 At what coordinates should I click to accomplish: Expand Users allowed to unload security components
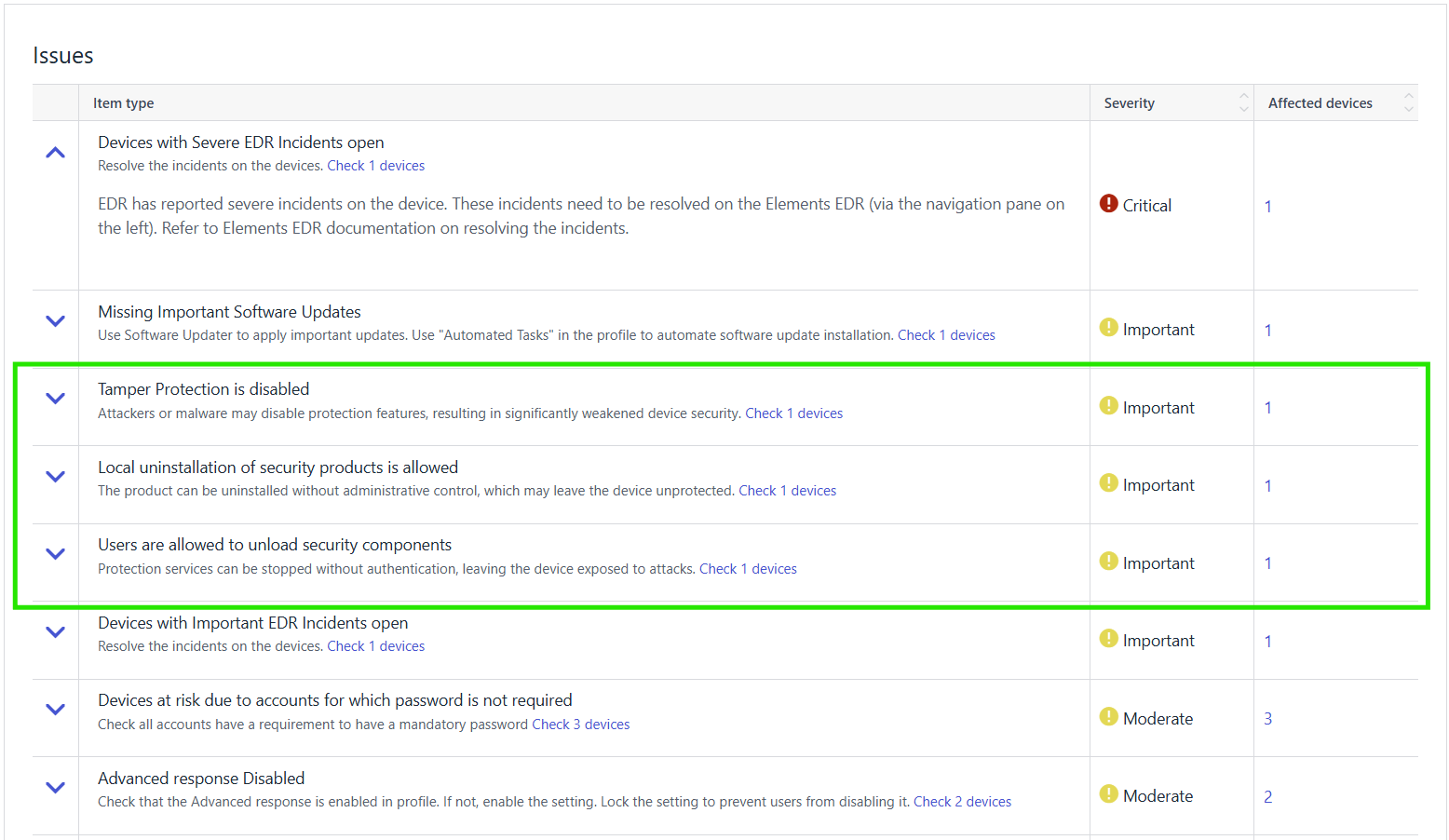point(56,553)
